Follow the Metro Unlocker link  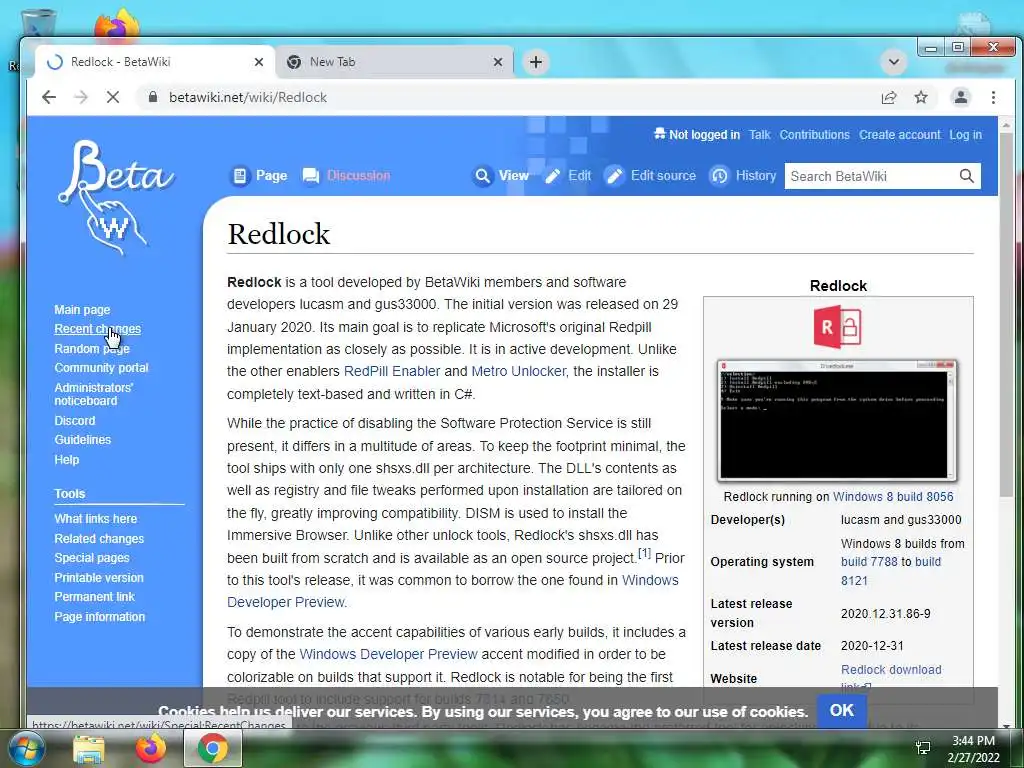519,371
